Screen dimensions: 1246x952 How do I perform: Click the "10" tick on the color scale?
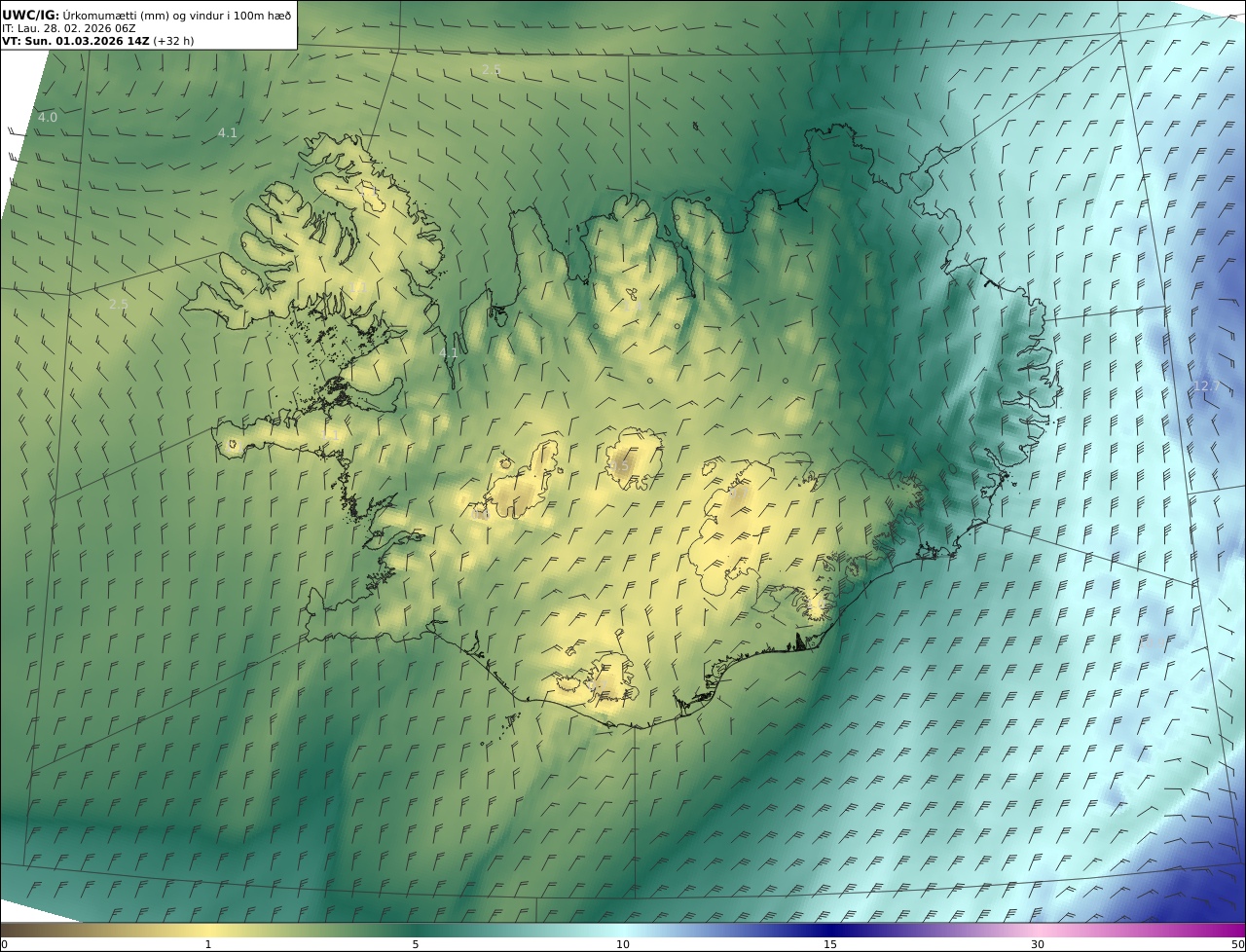pos(623,945)
